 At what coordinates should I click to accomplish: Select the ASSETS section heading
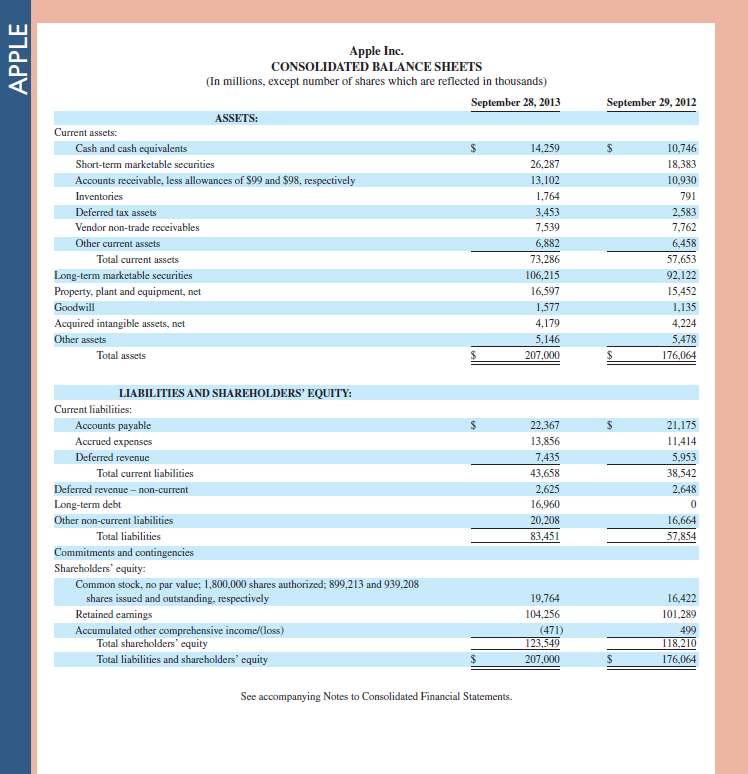236,118
